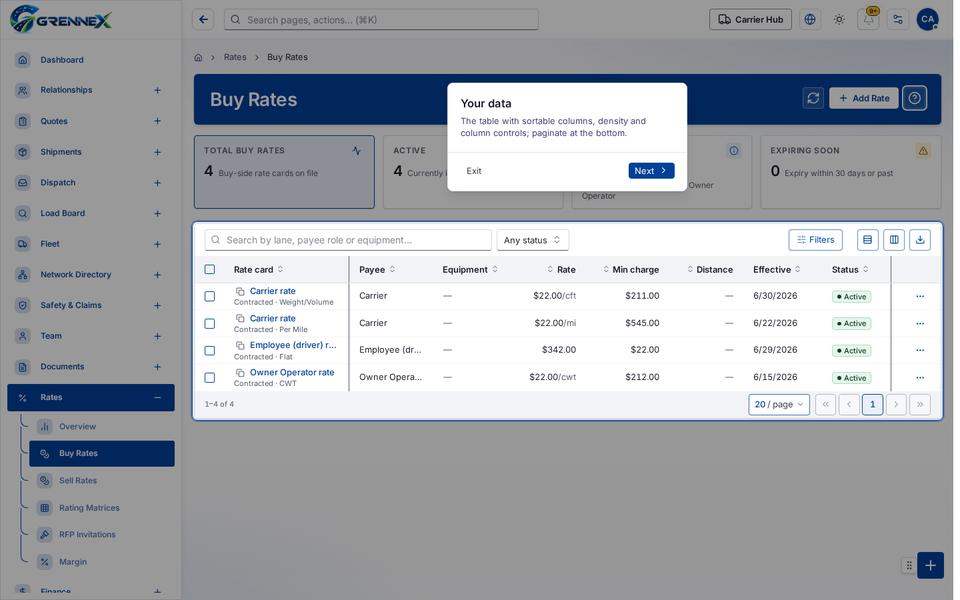Open row actions for Owner Operator rate
Viewport: 960px width, 600px height.
920,378
